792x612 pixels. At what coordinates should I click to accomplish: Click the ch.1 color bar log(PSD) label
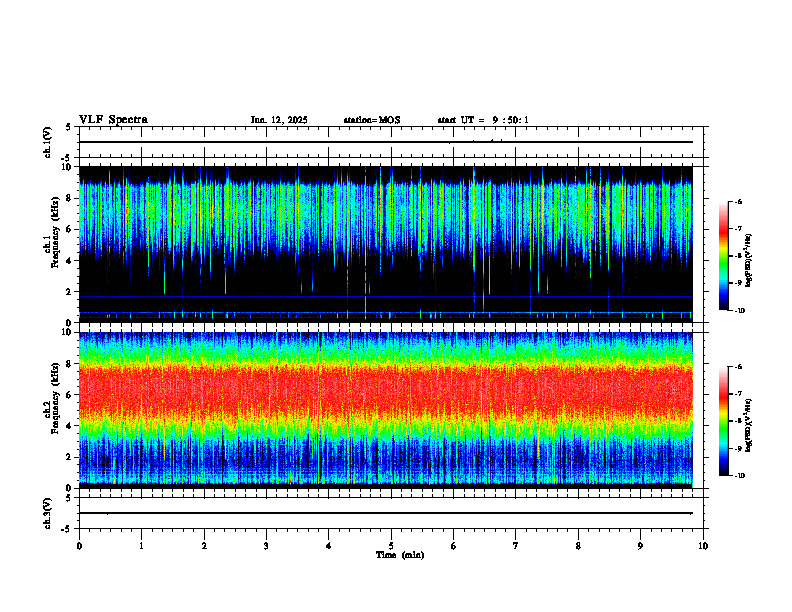[749, 260]
